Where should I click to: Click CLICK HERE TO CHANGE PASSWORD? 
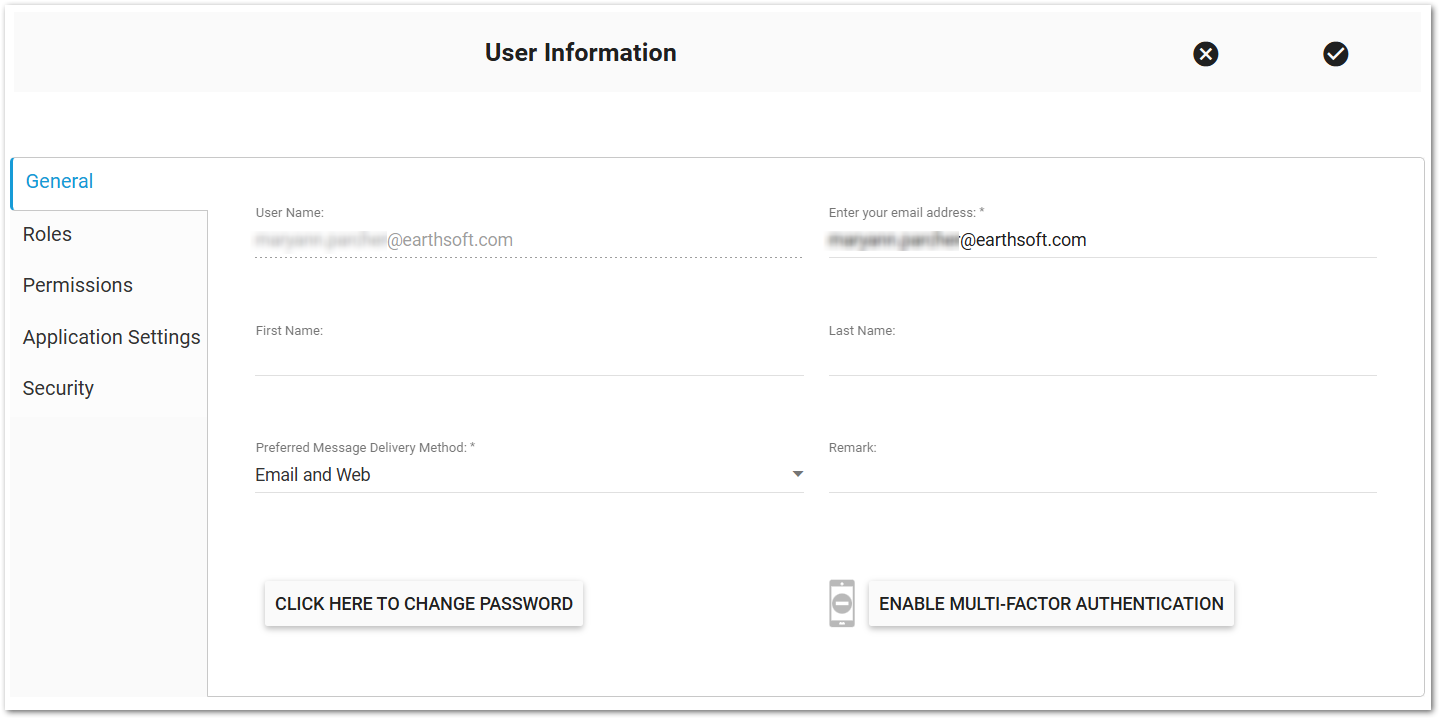point(423,603)
